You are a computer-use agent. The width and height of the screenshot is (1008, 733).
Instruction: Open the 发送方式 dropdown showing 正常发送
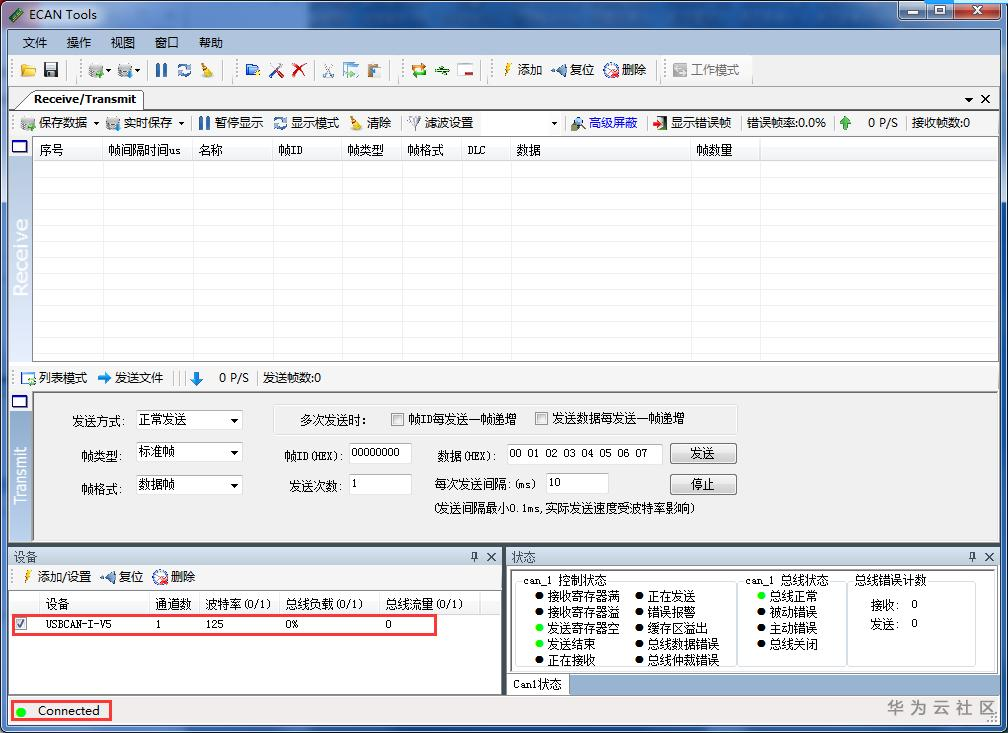pyautogui.click(x=189, y=421)
